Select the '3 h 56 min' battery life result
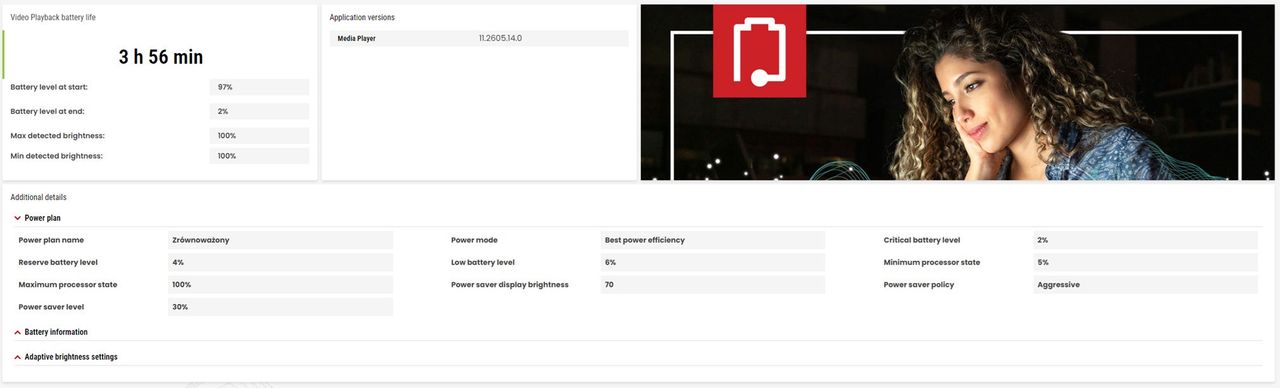Screen dimensions: 1280x388 pos(161,57)
